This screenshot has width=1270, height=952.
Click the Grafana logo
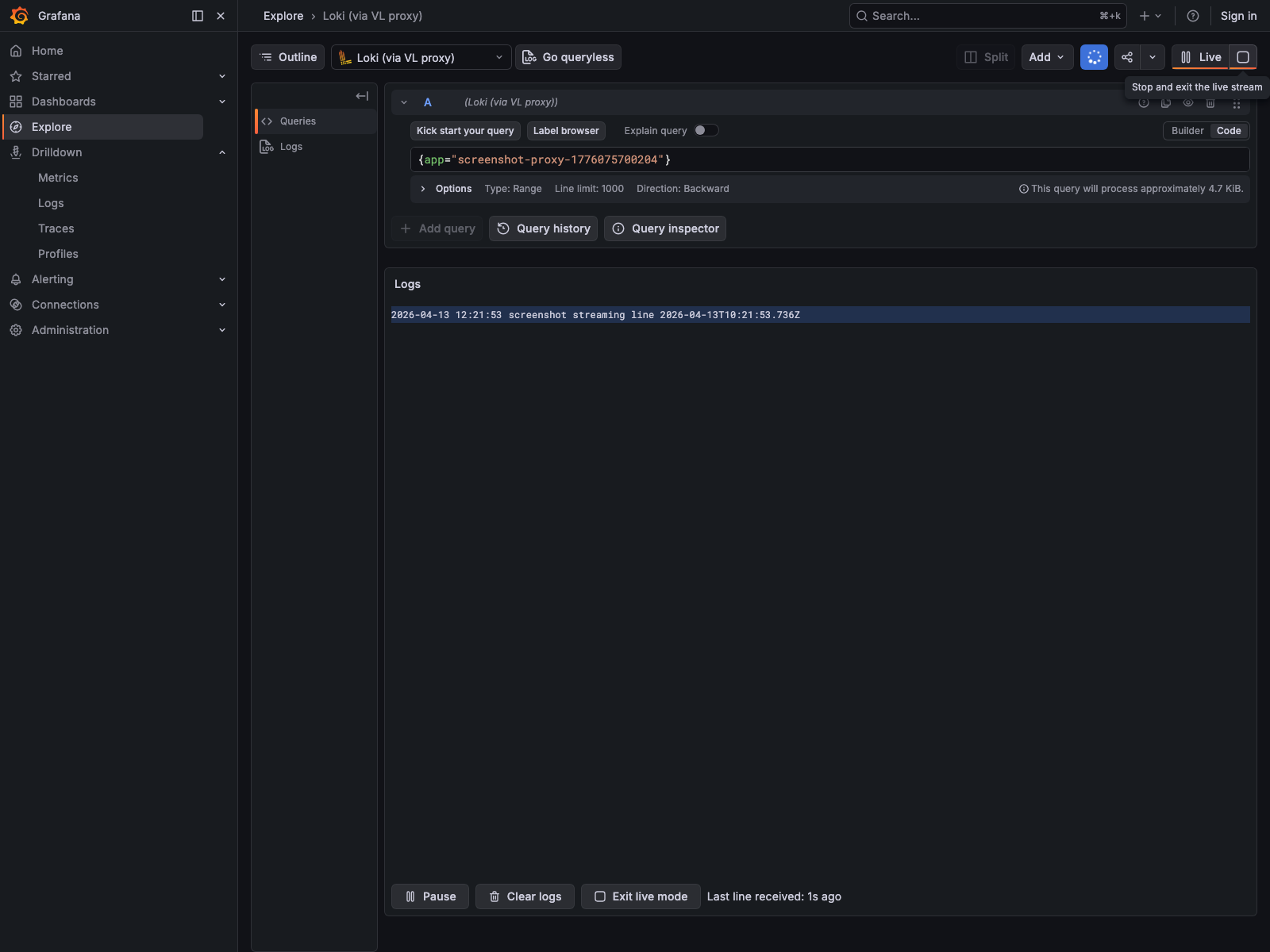19,16
